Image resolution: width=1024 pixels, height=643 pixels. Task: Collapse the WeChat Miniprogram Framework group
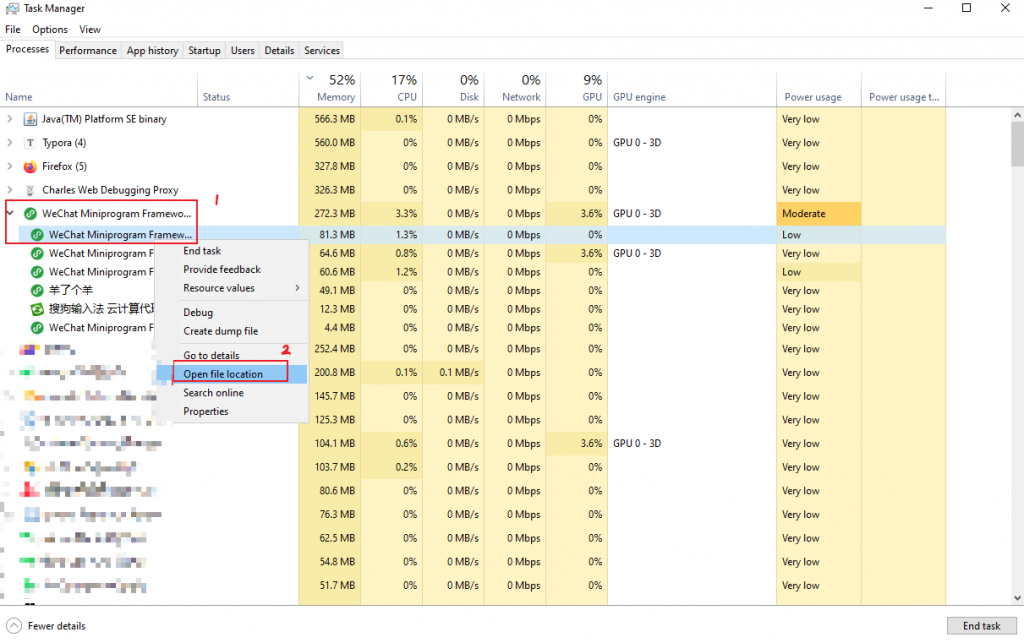point(10,214)
